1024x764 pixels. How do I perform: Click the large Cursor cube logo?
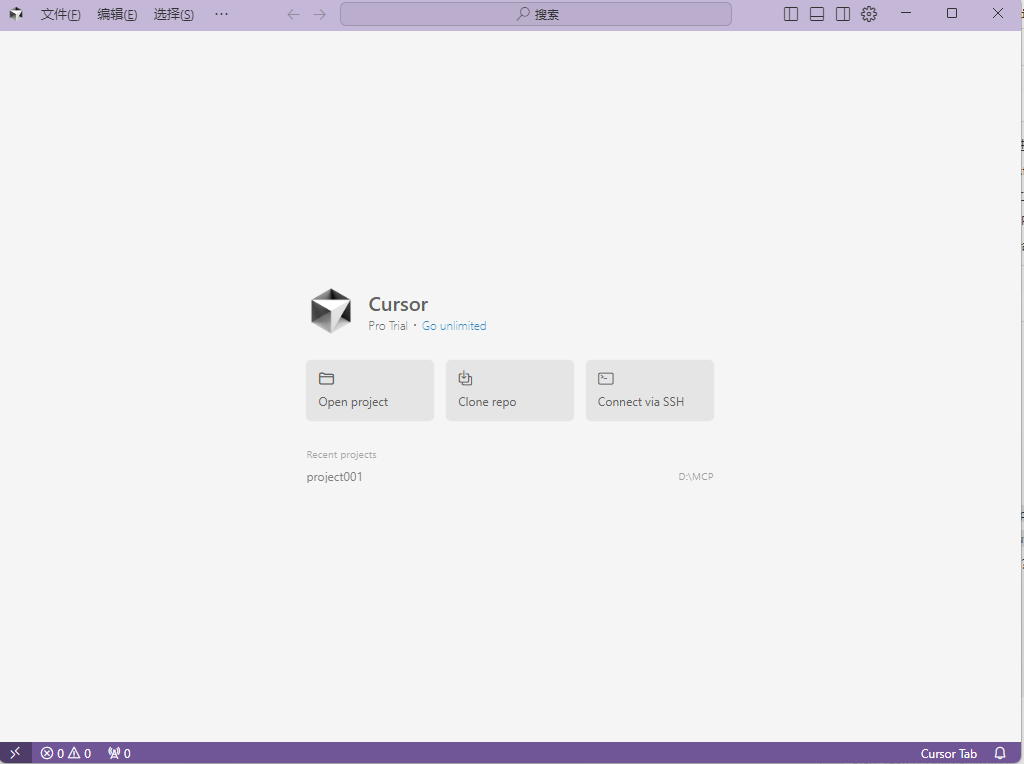coord(330,311)
